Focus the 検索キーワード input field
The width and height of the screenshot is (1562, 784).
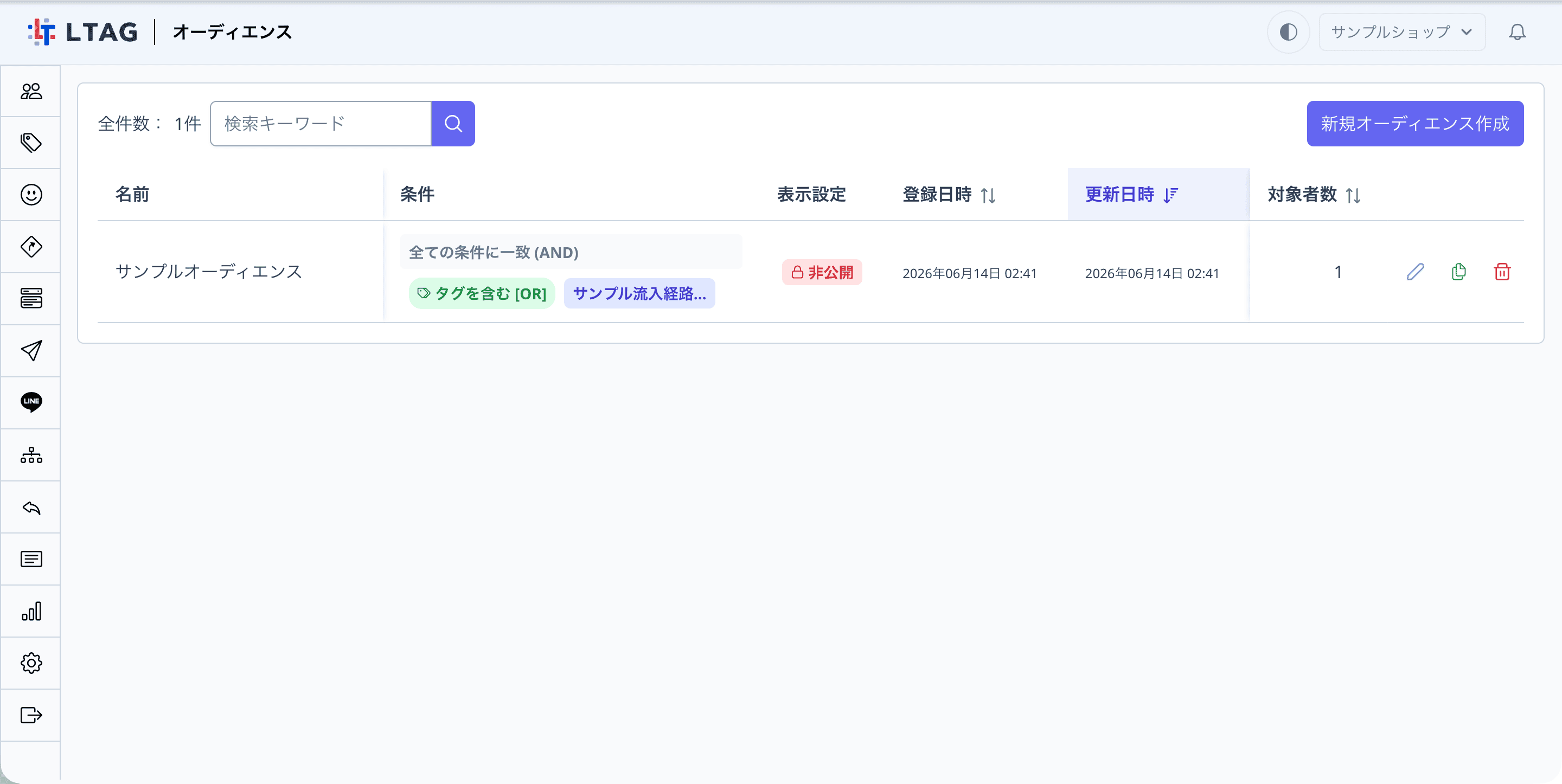tap(321, 124)
